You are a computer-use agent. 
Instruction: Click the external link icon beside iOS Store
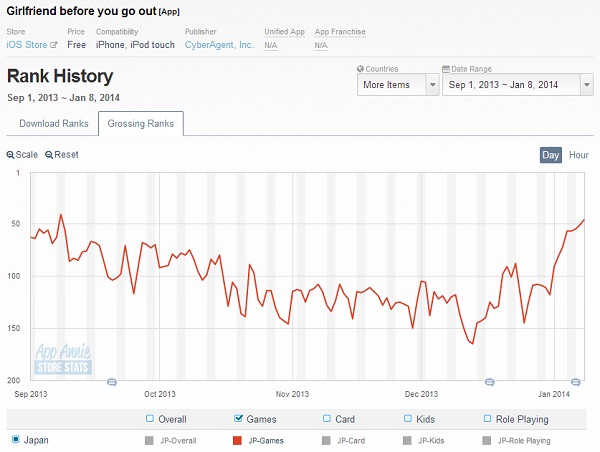coord(54,45)
